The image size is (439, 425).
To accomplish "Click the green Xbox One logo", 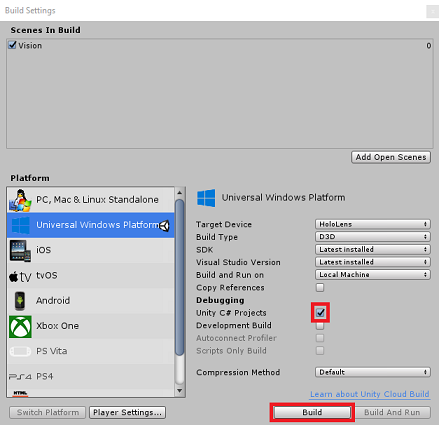I will 20,327.
